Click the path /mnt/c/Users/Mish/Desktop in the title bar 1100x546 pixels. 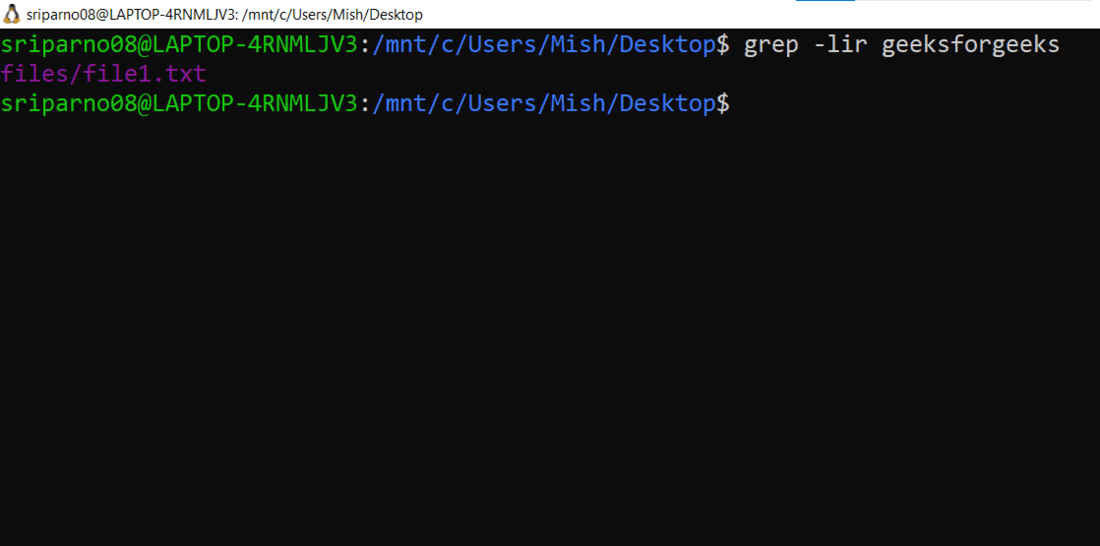coord(333,14)
